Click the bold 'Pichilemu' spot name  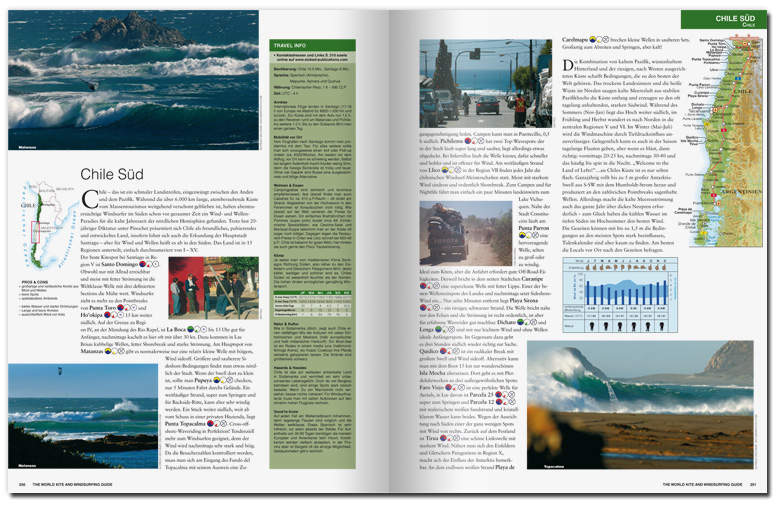pyautogui.click(x=452, y=141)
